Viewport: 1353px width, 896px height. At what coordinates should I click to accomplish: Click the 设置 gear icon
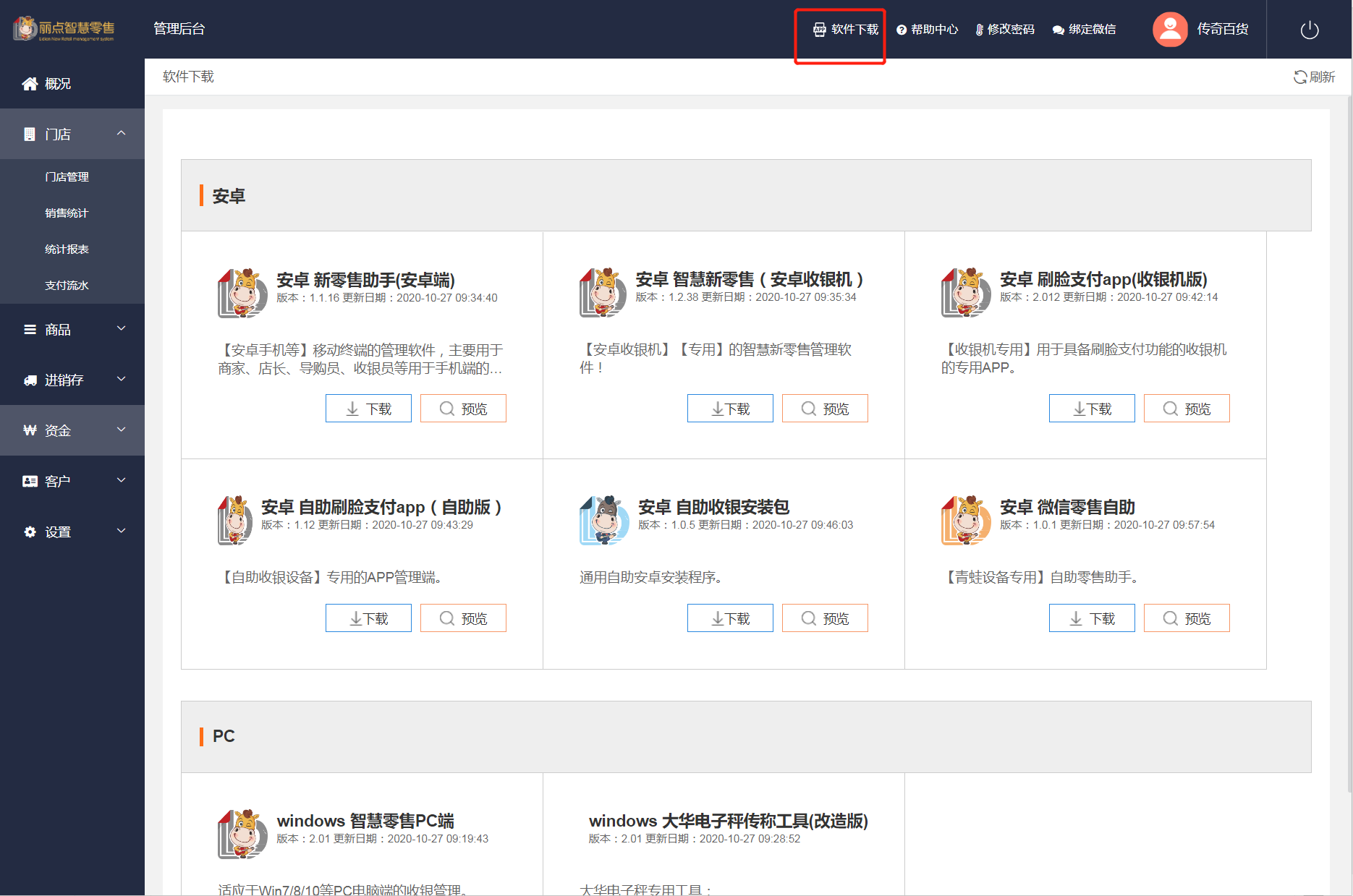[30, 532]
